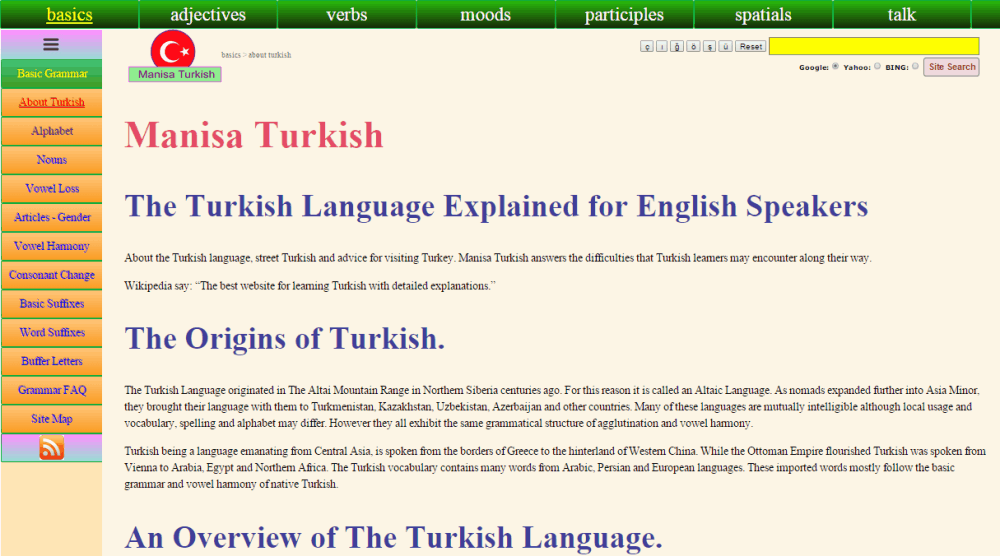Open the talk top tab
The image size is (1000, 556).
pos(902,14)
